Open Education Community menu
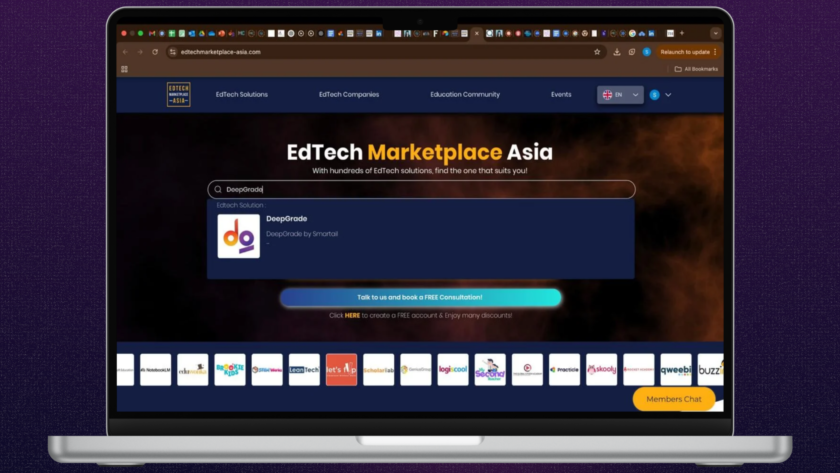This screenshot has height=473, width=840. tap(465, 94)
